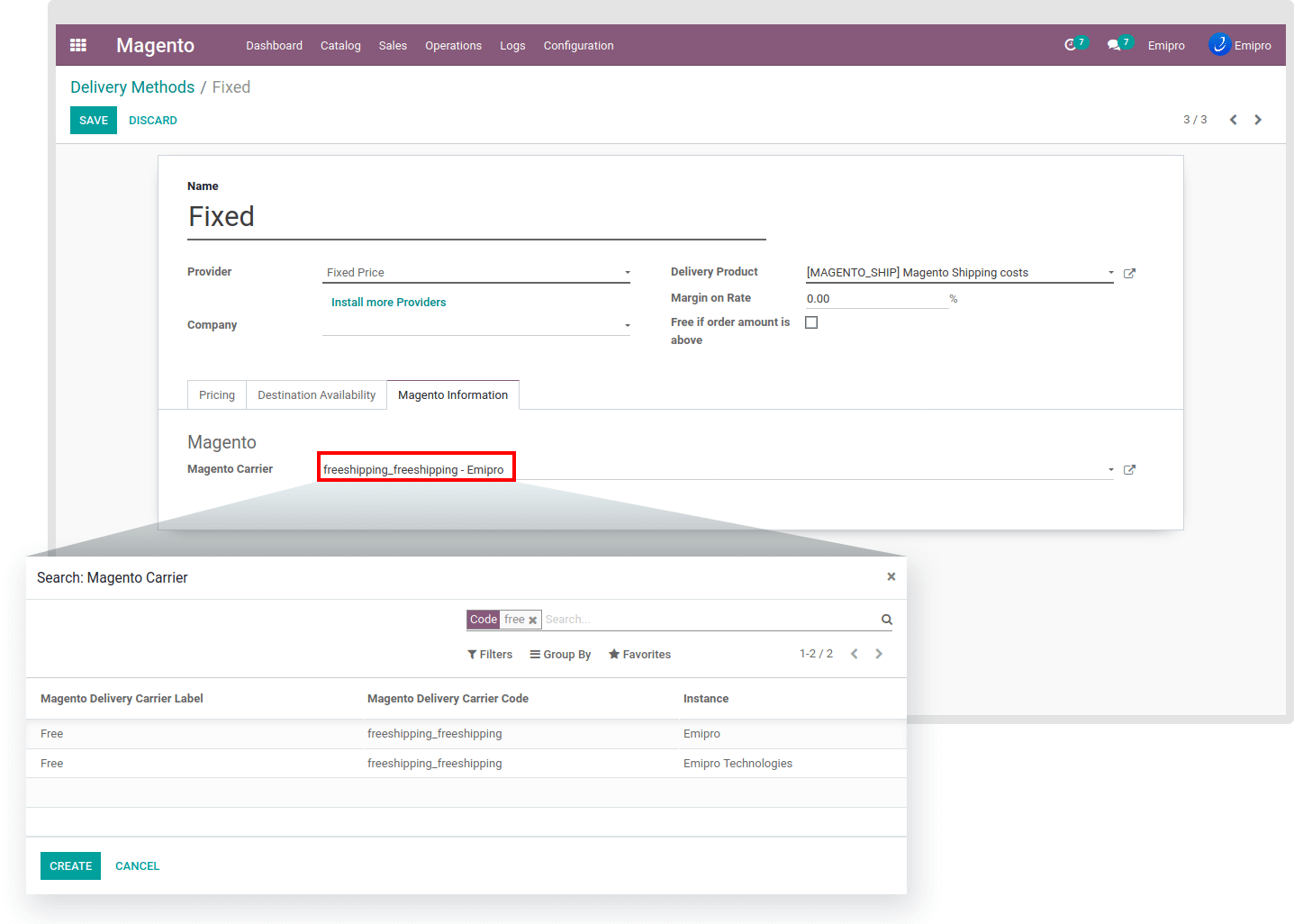Expand the Magento Carrier dropdown arrow
Viewport: 1294px width, 924px height.
1111,469
